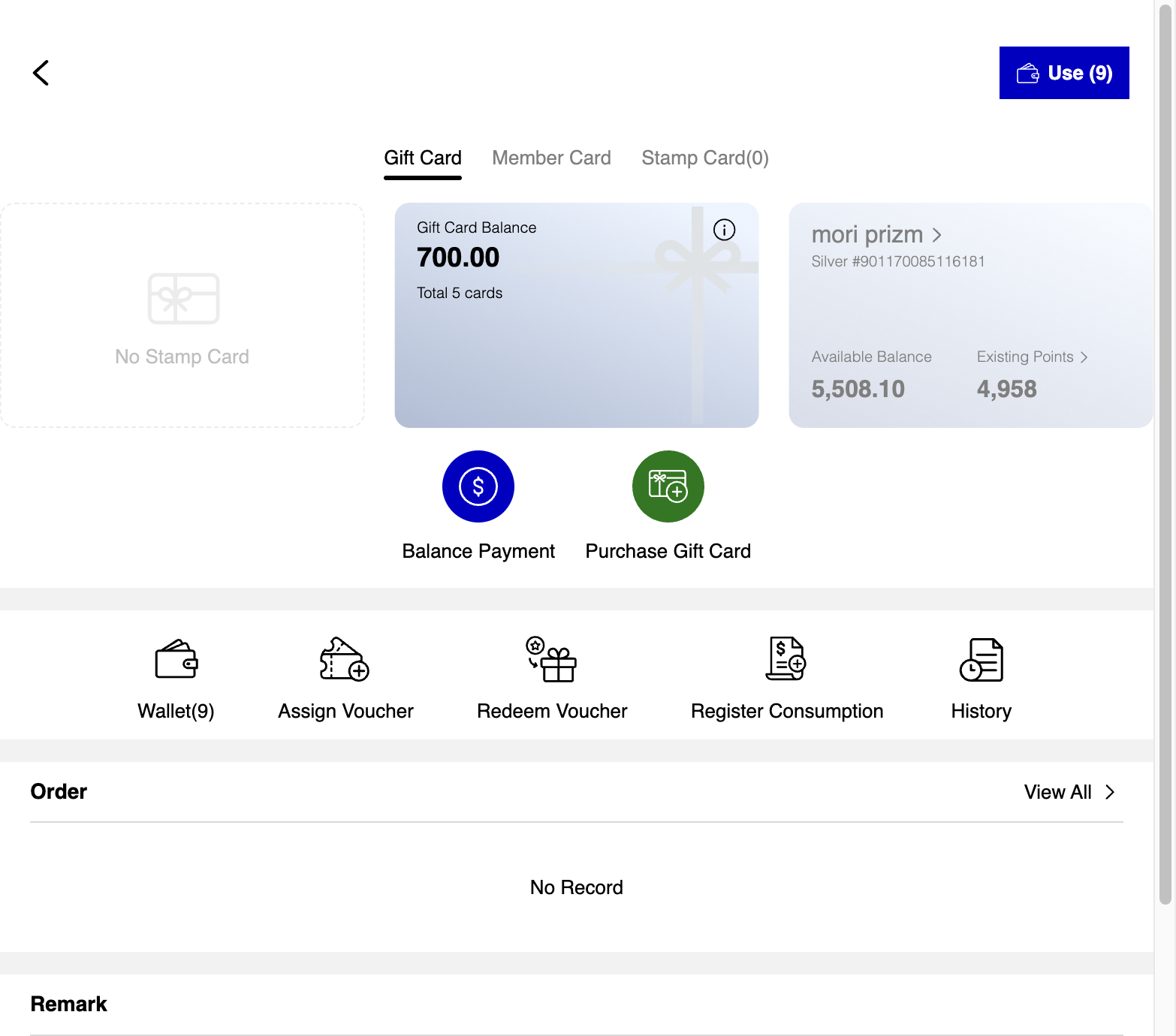
Task: Click member number Silver #901170085116181
Action: (x=898, y=261)
